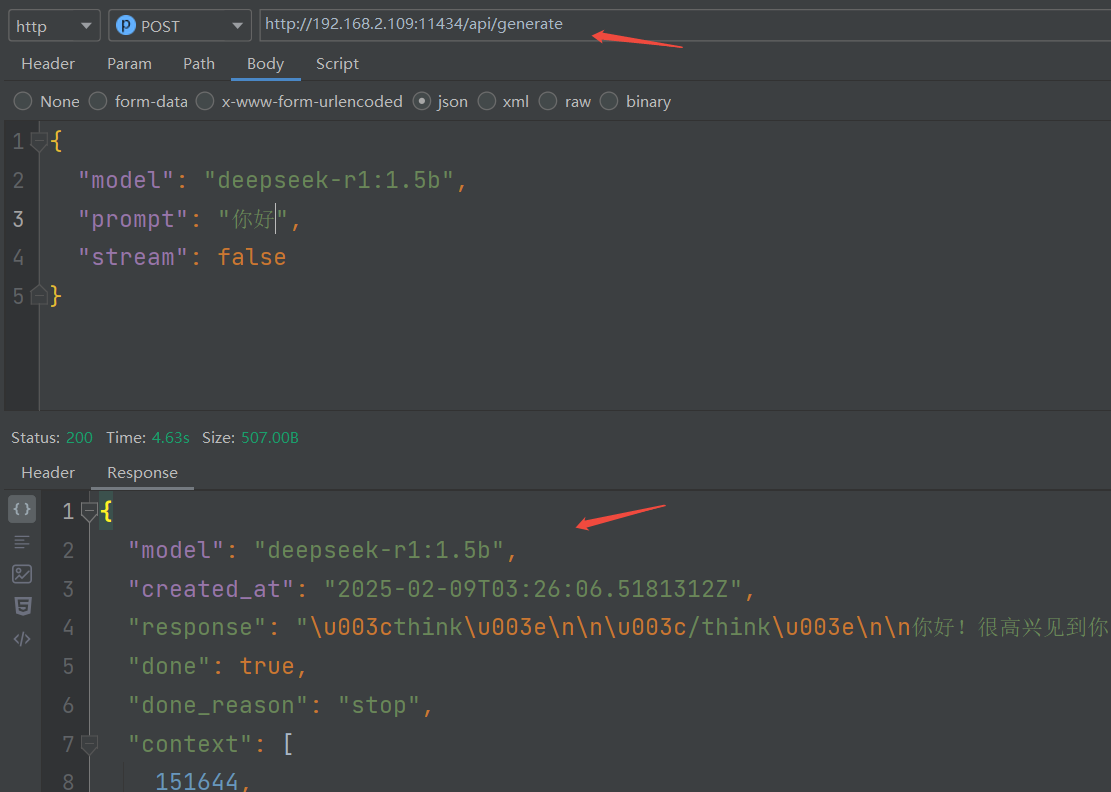Click the Time 4.63s value
1111x792 pixels.
click(170, 438)
